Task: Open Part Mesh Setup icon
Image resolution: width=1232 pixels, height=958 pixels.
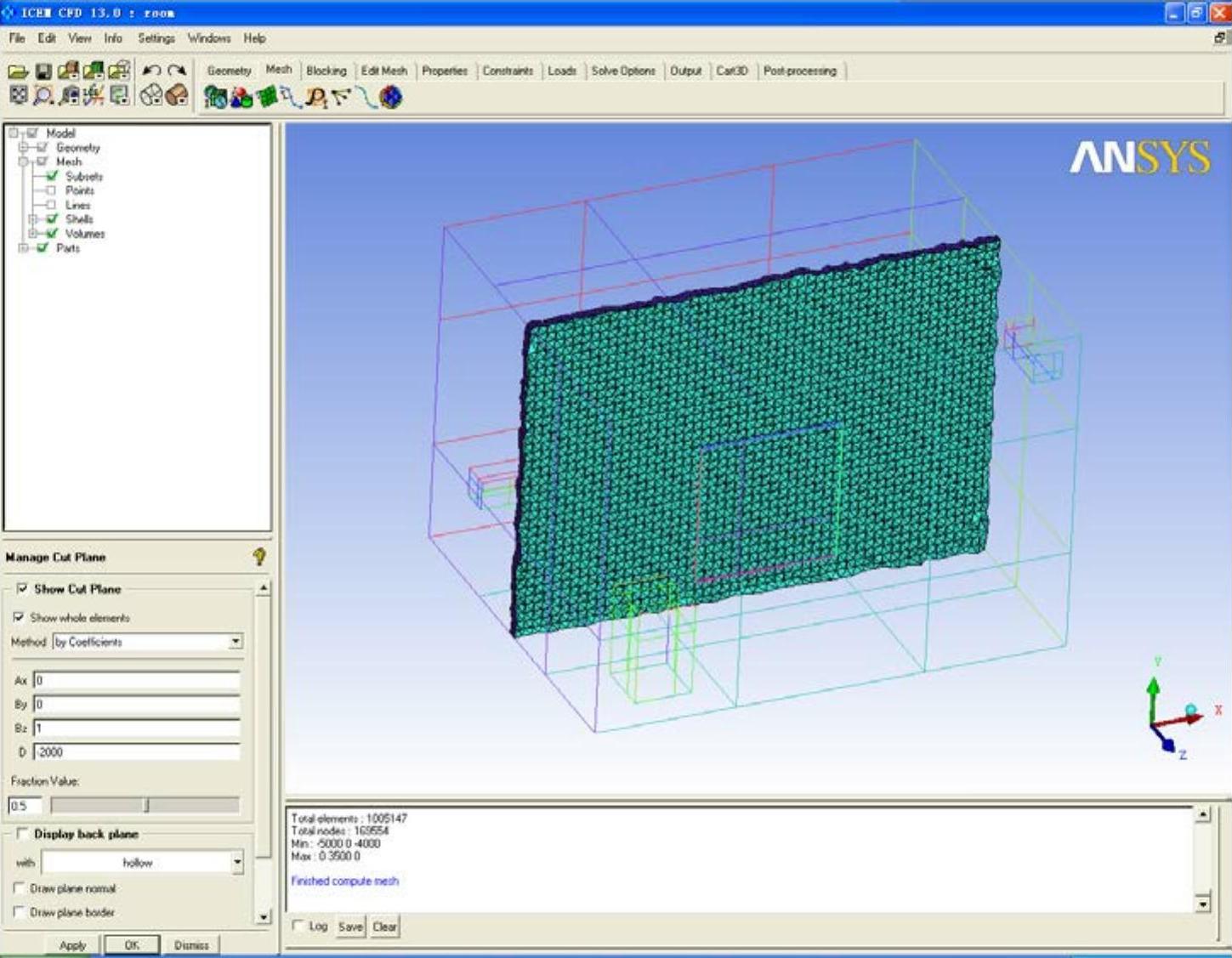Action: [x=241, y=98]
